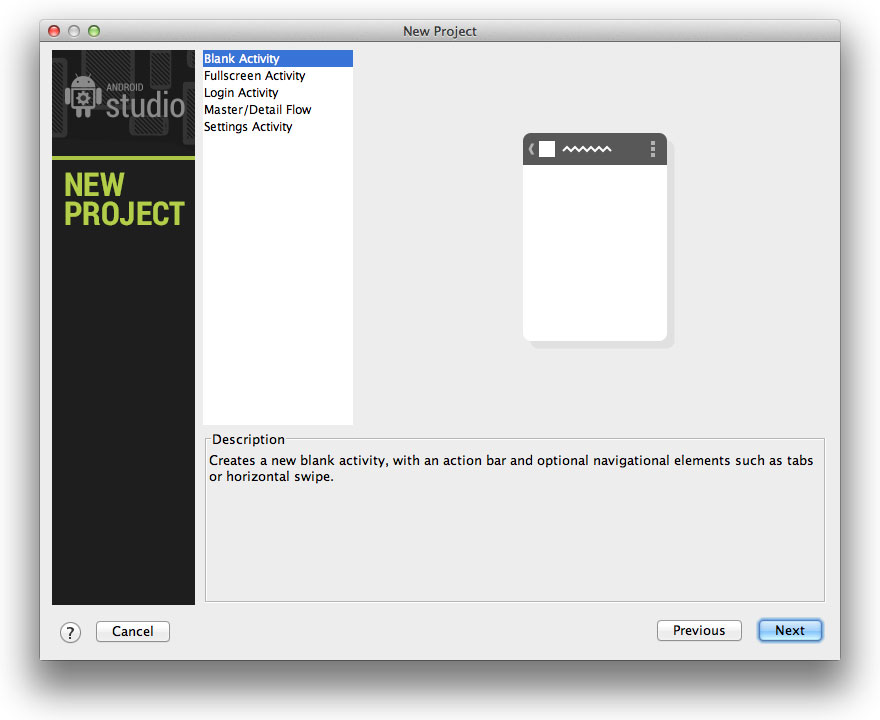The height and width of the screenshot is (720, 880).
Task: Select Fullscreen Activity template
Action: pos(278,76)
